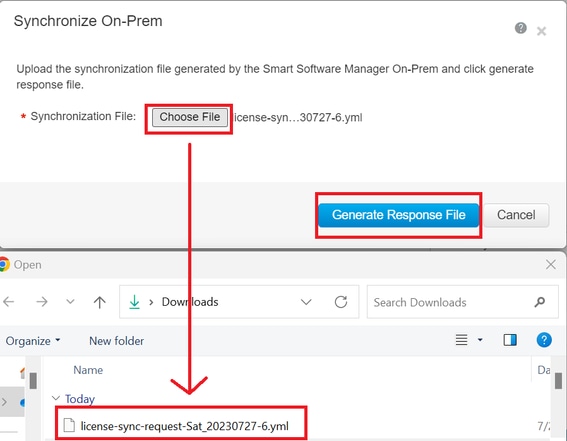This screenshot has width=567, height=441.
Task: Close the Open file dialog
Action: 551,265
